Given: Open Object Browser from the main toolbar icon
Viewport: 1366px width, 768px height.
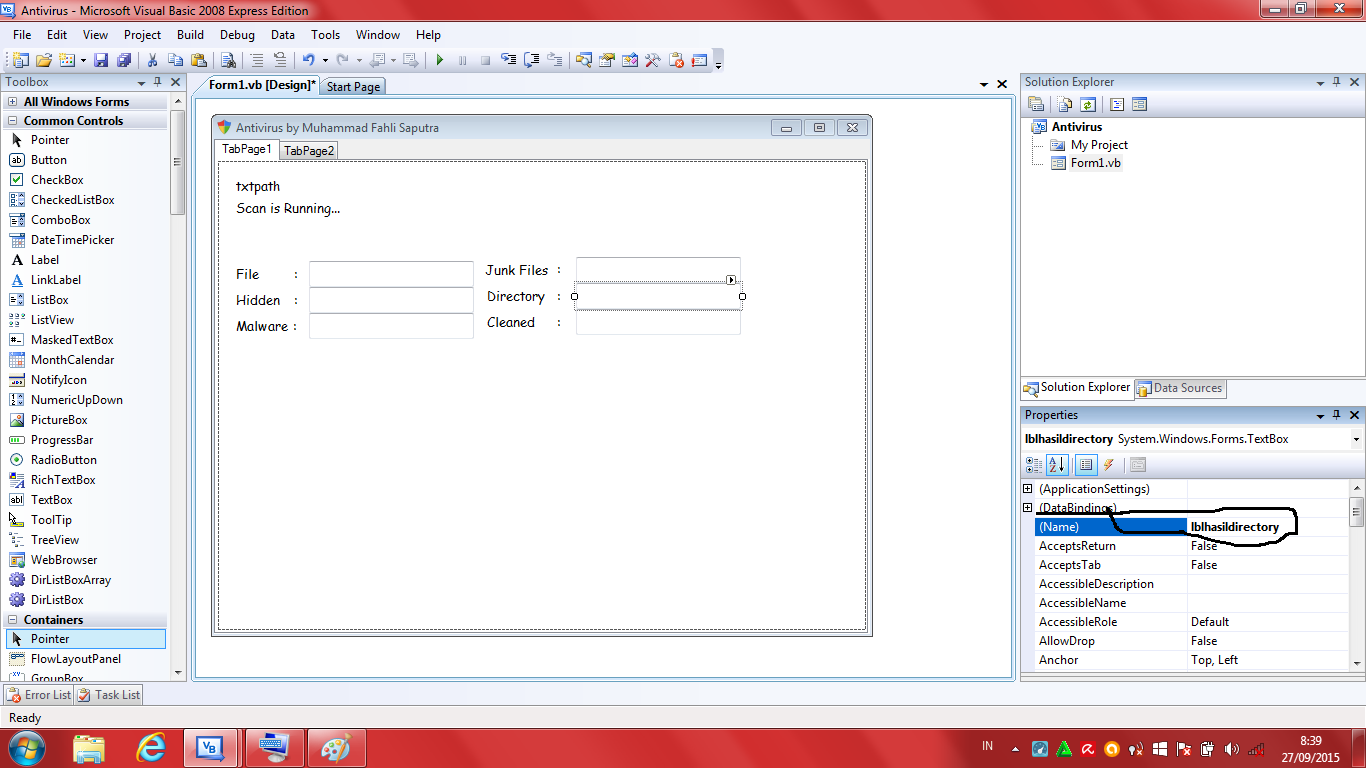Looking at the screenshot, I should click(x=630, y=60).
